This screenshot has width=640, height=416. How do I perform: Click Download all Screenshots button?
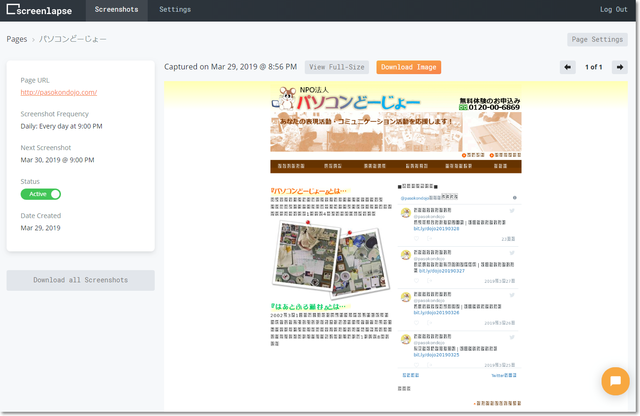coord(80,280)
